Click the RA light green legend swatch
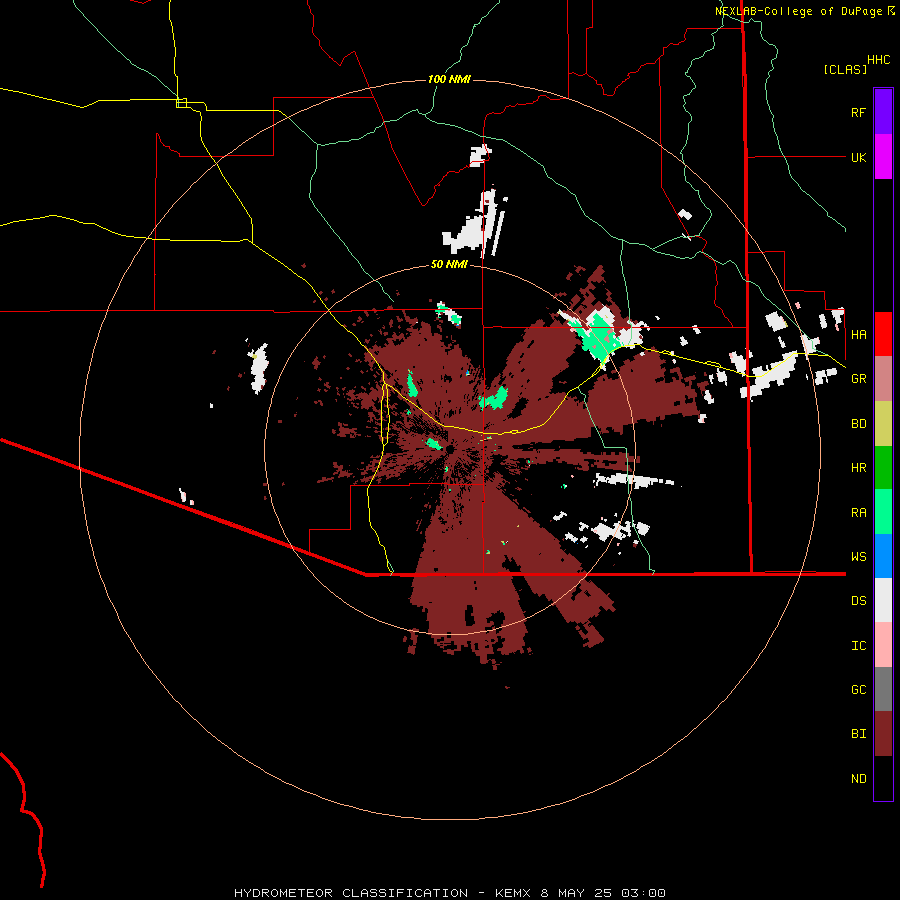The height and width of the screenshot is (900, 900). (x=883, y=512)
